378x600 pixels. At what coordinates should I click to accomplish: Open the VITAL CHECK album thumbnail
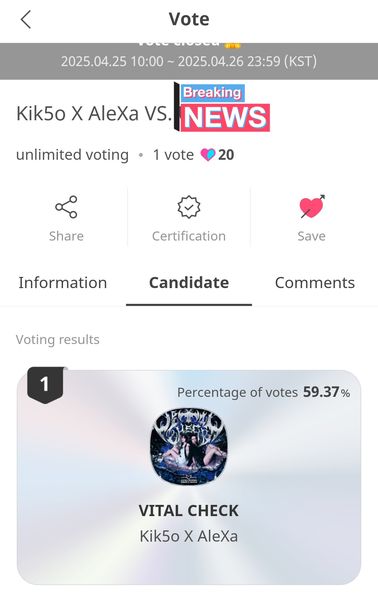click(x=189, y=447)
